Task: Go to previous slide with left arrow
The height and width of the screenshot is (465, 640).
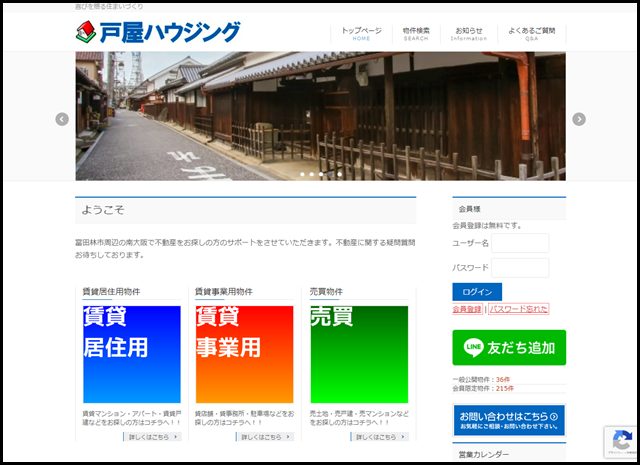Action: 62,119
